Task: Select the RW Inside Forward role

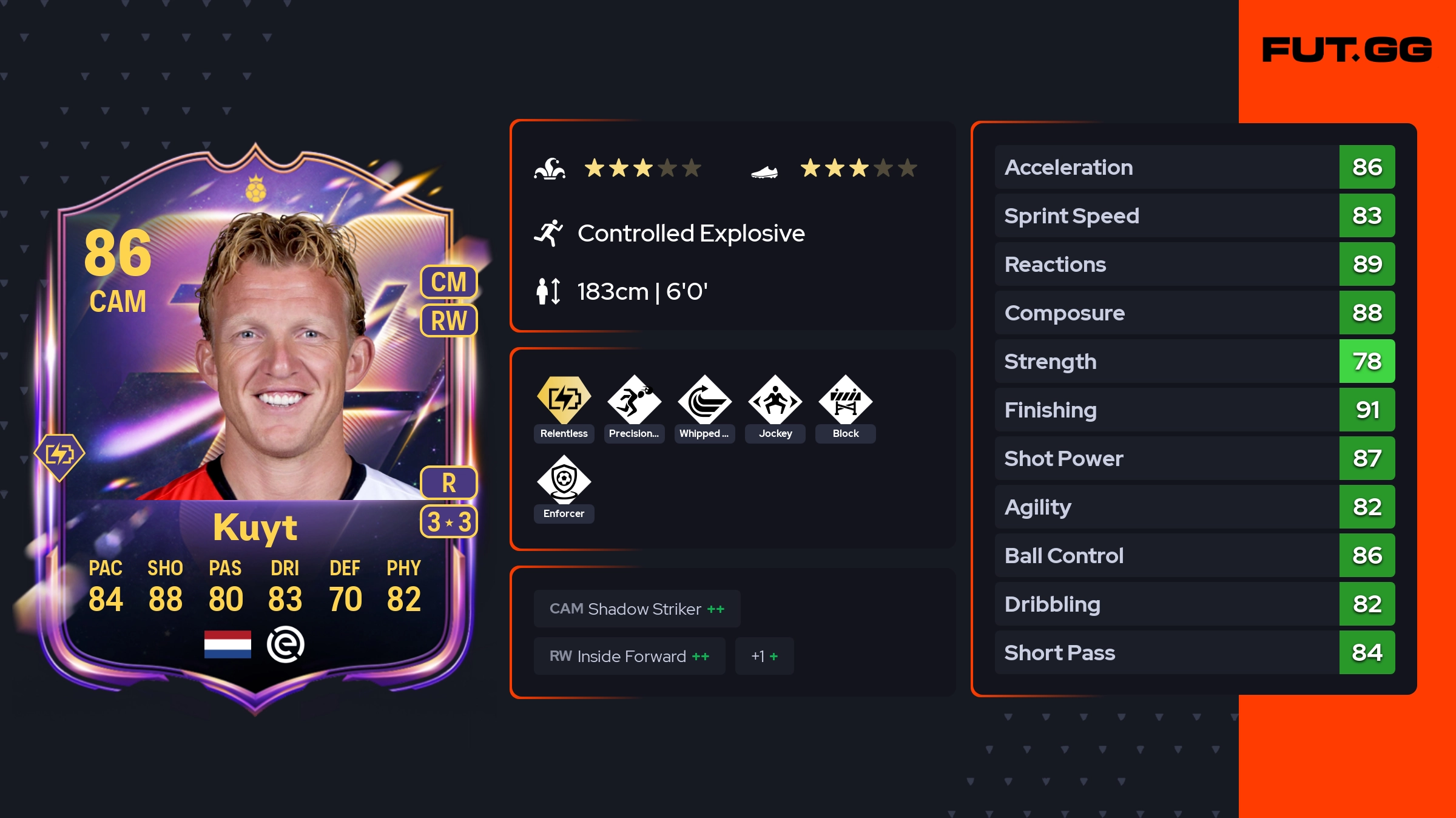Action: click(629, 656)
